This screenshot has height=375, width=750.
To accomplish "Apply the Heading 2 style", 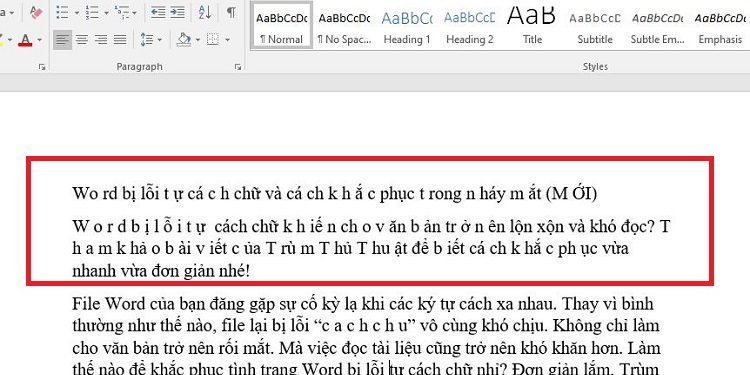I will point(469,25).
